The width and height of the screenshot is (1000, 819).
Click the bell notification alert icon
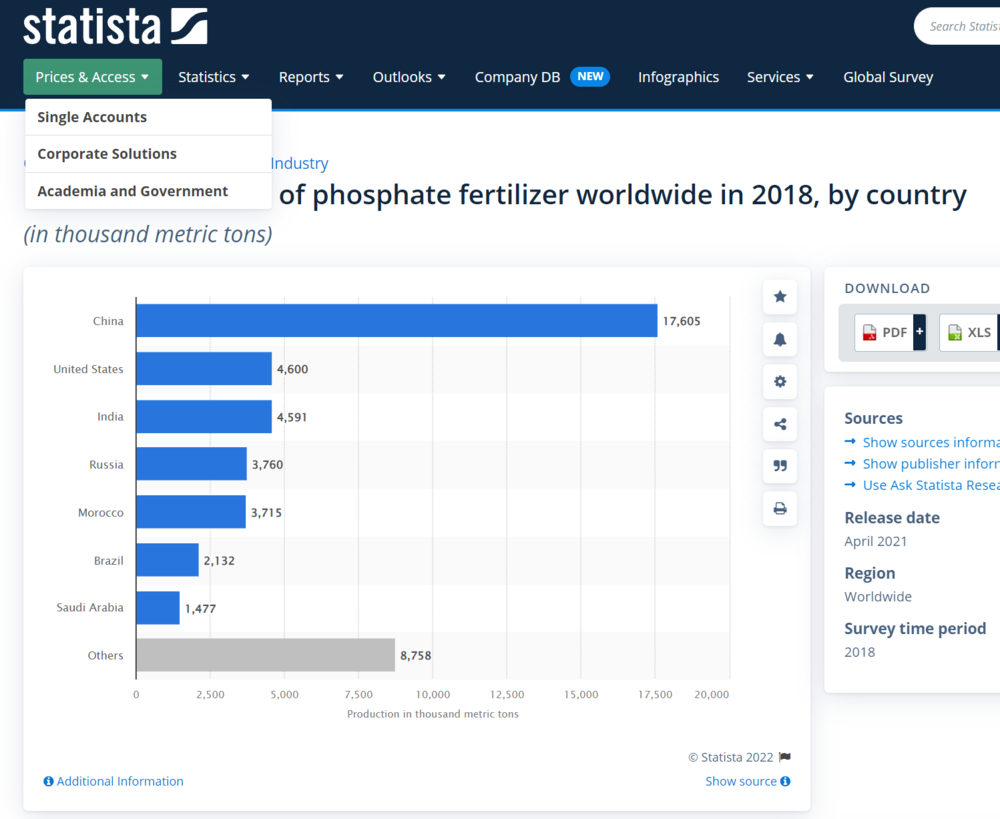[780, 339]
